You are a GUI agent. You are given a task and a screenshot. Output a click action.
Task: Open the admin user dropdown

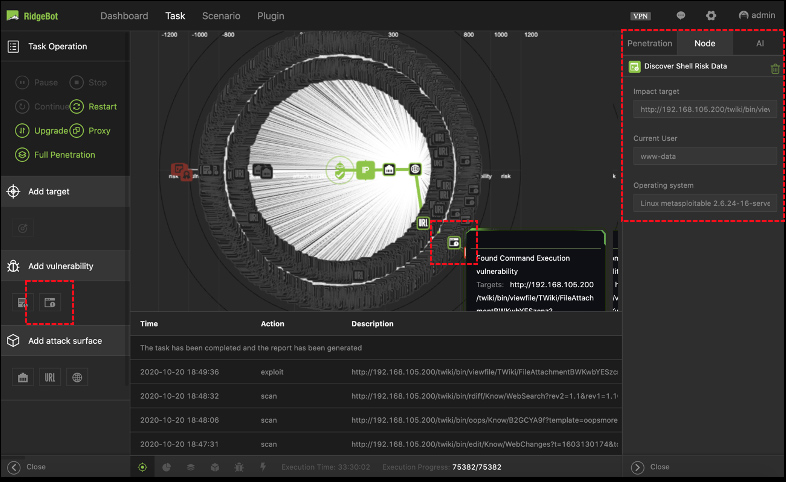(757, 16)
